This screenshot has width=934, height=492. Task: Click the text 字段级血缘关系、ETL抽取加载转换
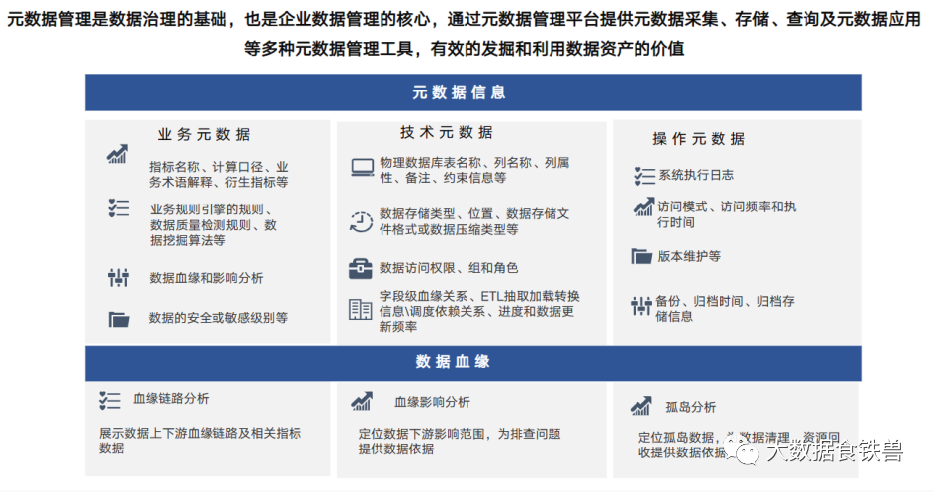pos(480,312)
